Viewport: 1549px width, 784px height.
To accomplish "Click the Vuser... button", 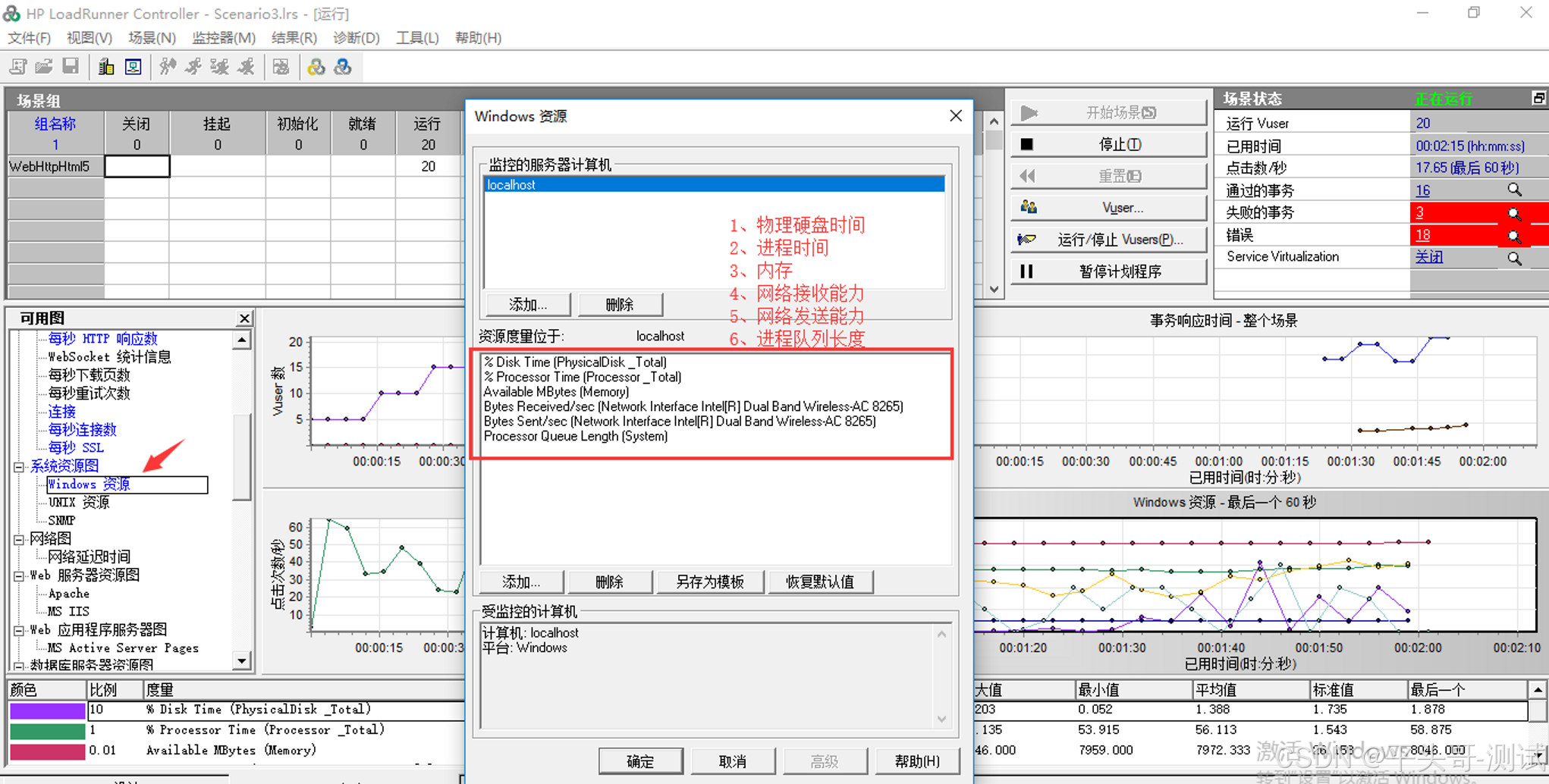I will coord(1108,208).
